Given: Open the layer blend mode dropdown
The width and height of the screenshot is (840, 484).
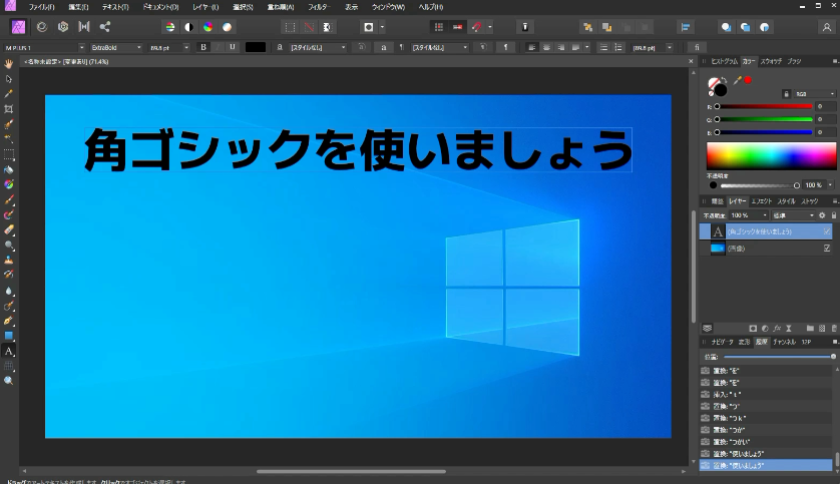Looking at the screenshot, I should [793, 215].
